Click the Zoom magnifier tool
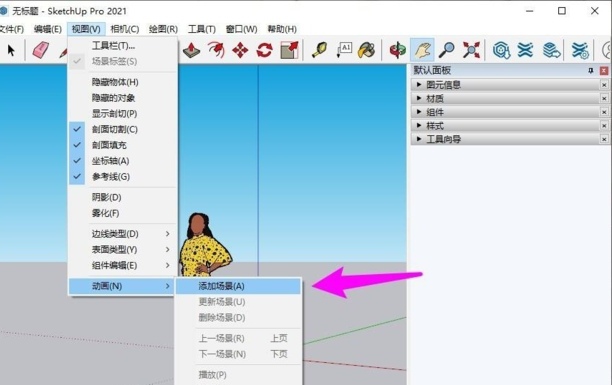612x385 pixels. click(447, 50)
